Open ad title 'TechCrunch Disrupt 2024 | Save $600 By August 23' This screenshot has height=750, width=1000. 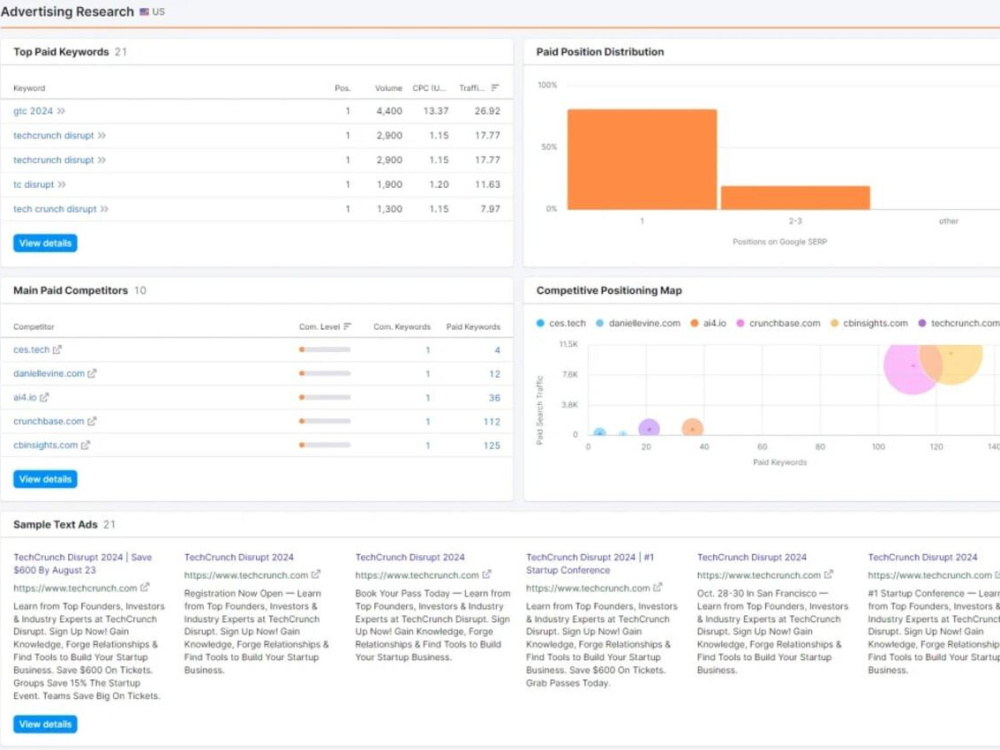click(82, 563)
